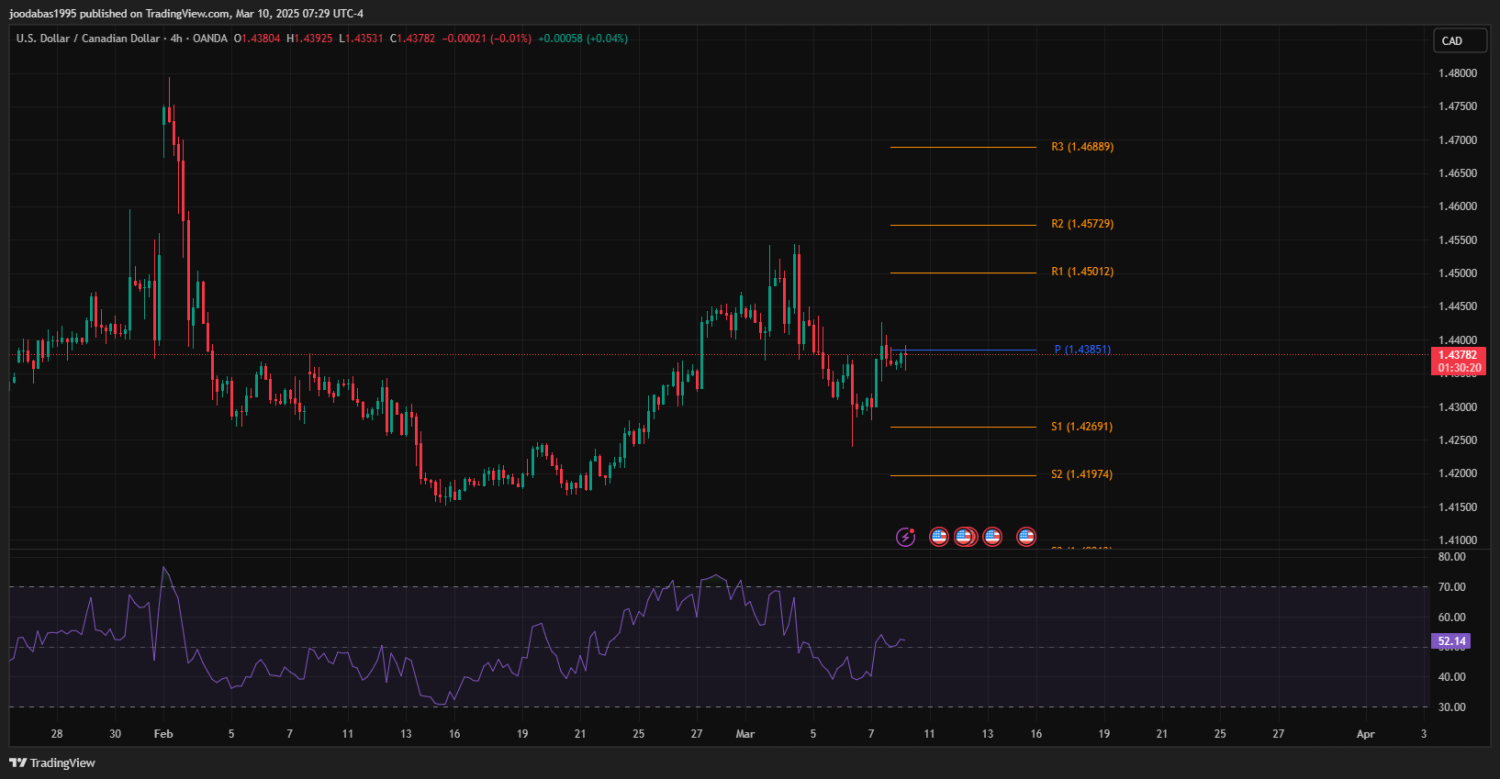1500x779 pixels.
Task: Select the R2 (1.45729) resistance label
Action: click(1082, 224)
